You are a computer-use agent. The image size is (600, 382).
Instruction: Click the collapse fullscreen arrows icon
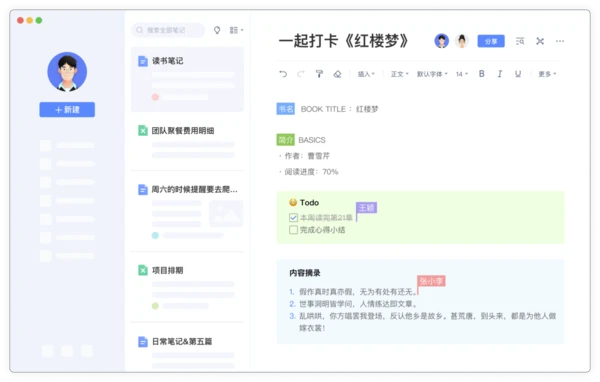click(x=540, y=41)
